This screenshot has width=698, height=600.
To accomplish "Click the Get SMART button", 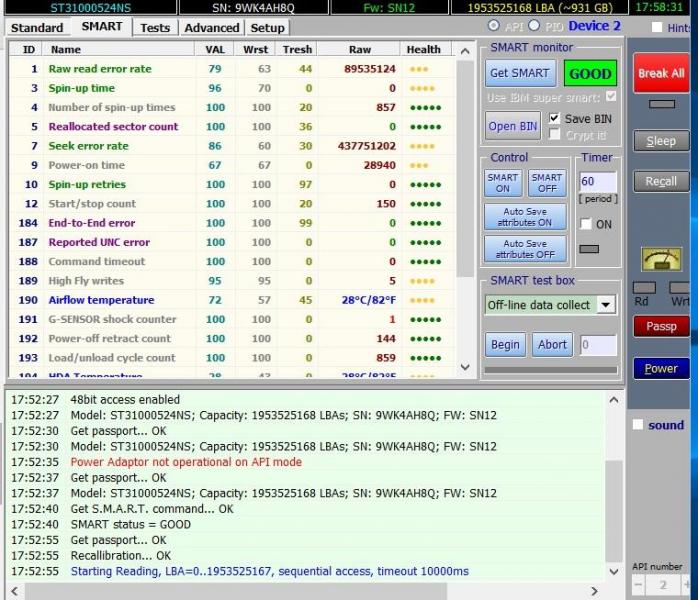I will 519,73.
